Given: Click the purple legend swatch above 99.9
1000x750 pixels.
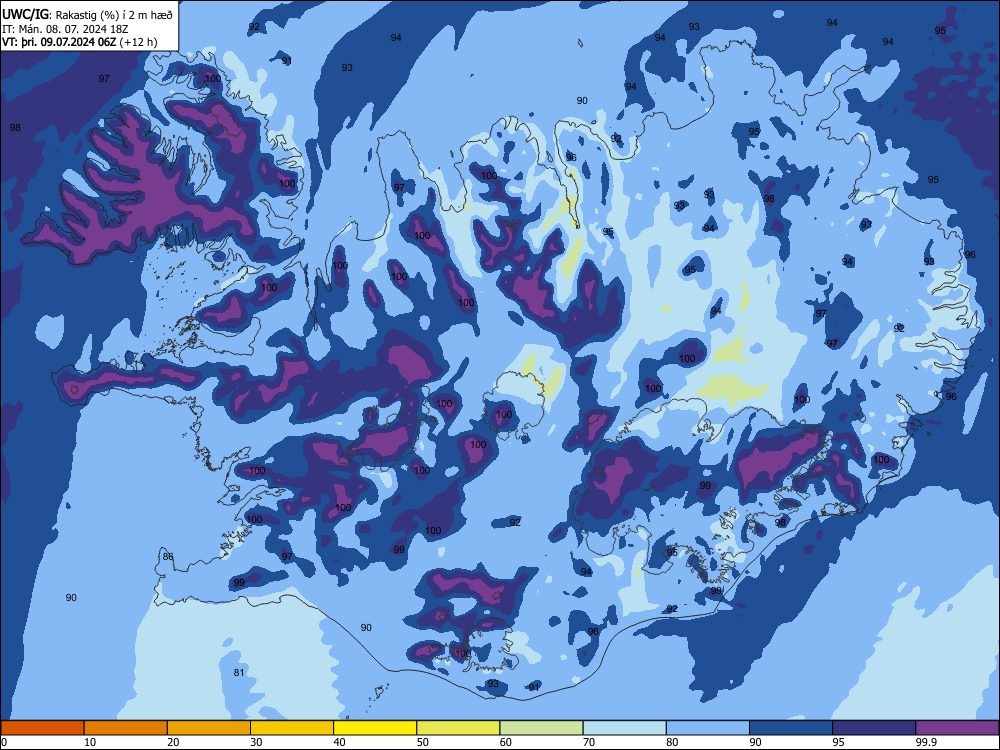Looking at the screenshot, I should [957, 728].
